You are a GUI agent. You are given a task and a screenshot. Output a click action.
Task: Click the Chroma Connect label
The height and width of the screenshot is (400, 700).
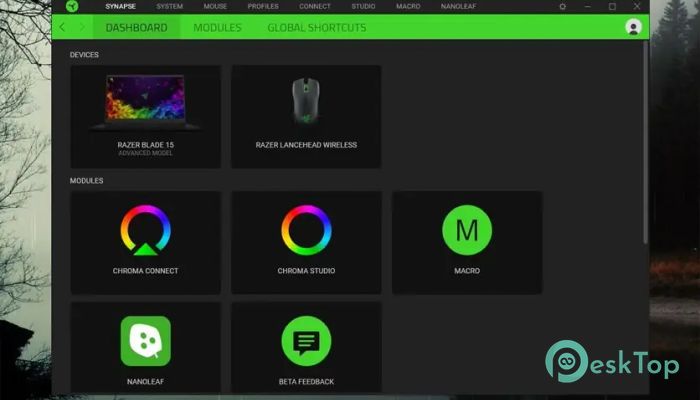tap(146, 271)
